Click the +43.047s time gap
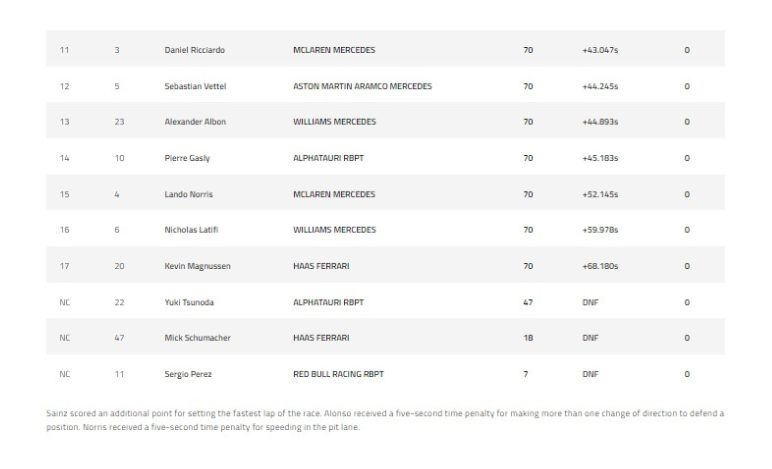The width and height of the screenshot is (772, 469). pyautogui.click(x=600, y=50)
